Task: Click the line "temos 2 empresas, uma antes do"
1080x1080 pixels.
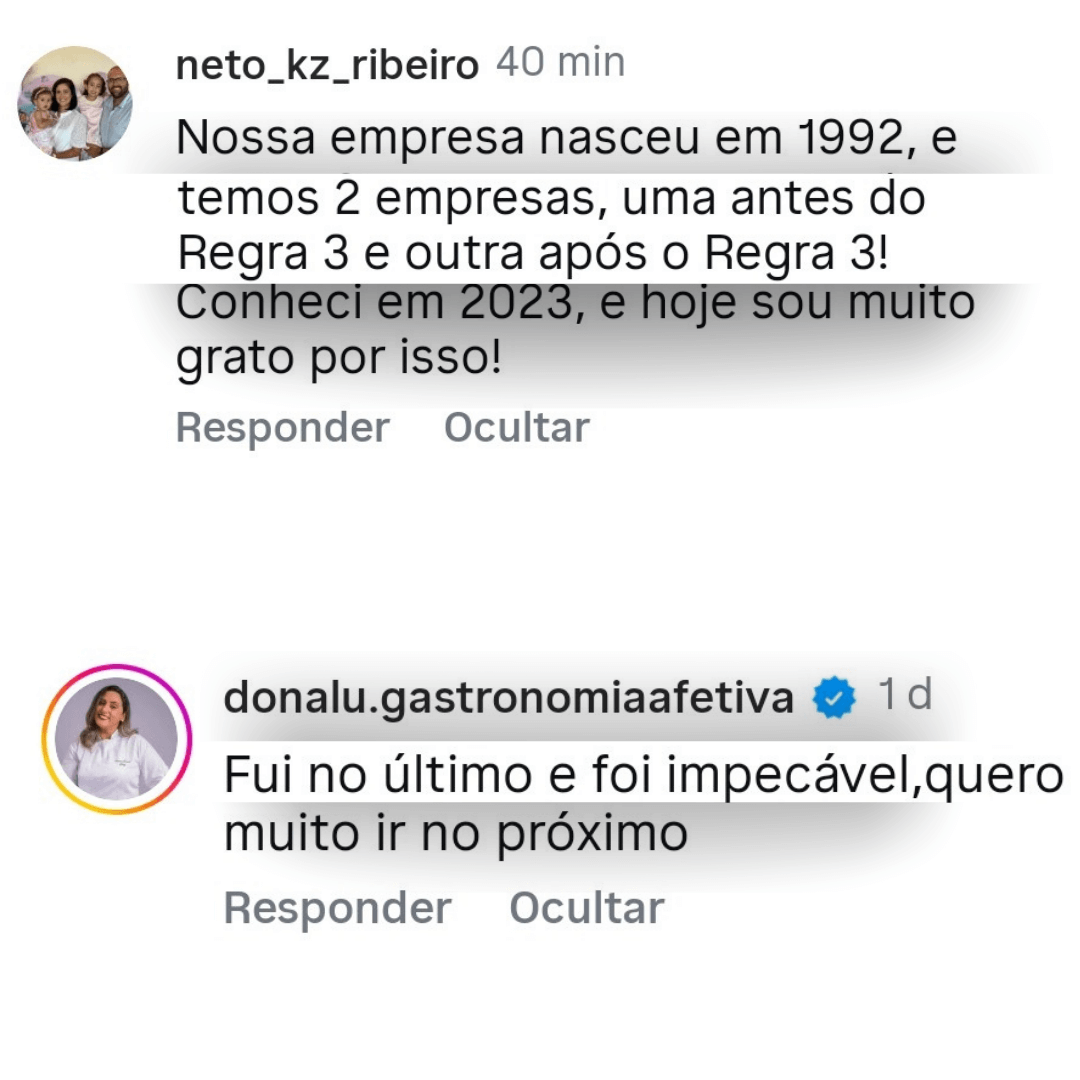Action: (x=551, y=198)
